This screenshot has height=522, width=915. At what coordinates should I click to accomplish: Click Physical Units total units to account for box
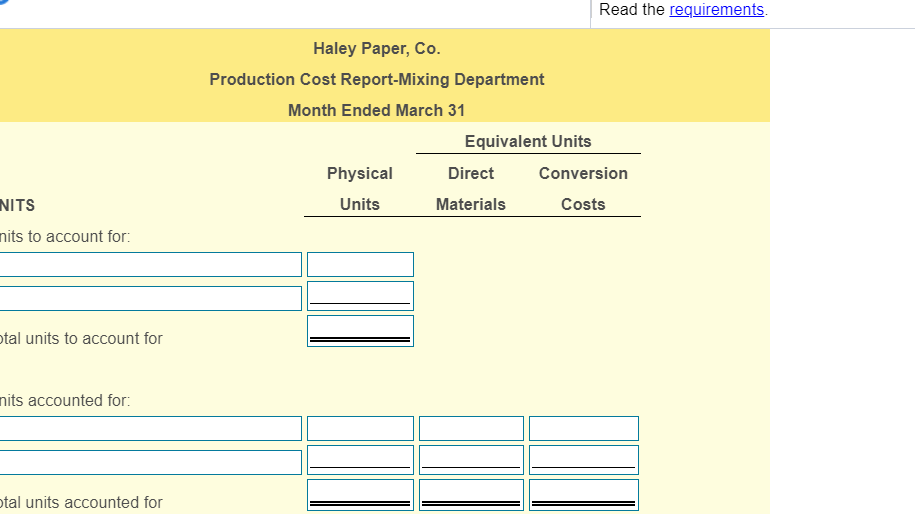(360, 331)
